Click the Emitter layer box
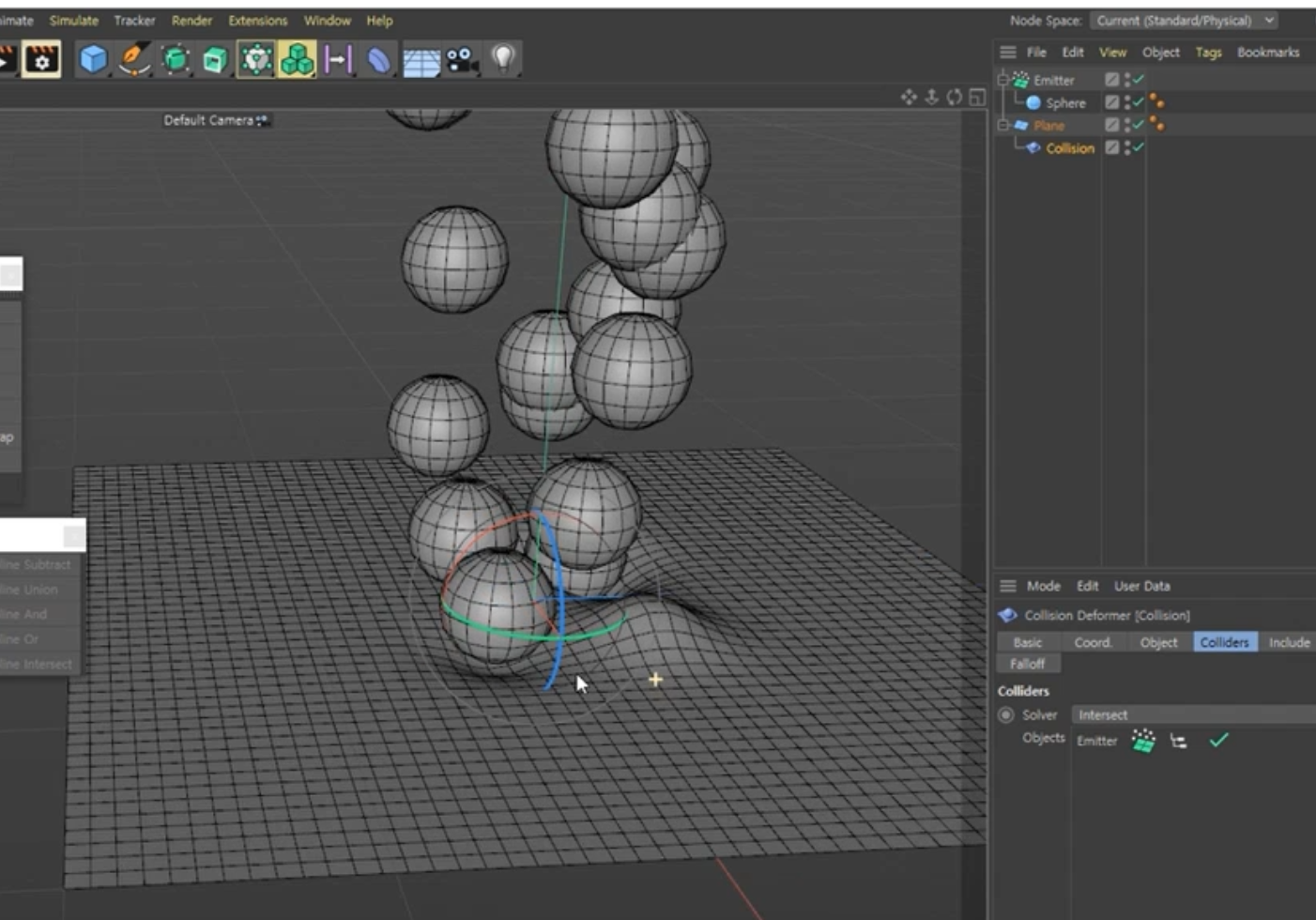The image size is (1316, 920). (x=1111, y=80)
